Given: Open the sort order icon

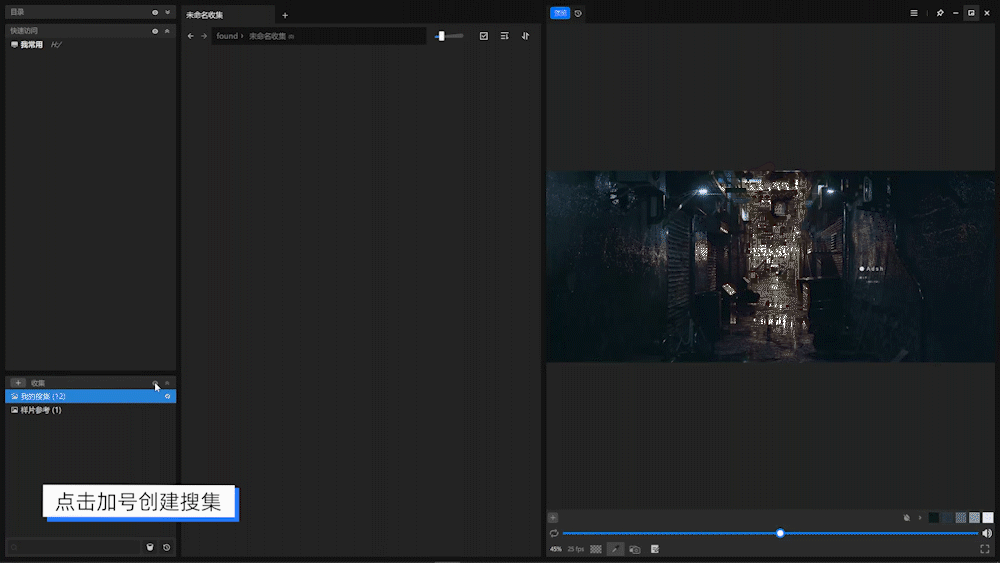Looking at the screenshot, I should point(526,36).
